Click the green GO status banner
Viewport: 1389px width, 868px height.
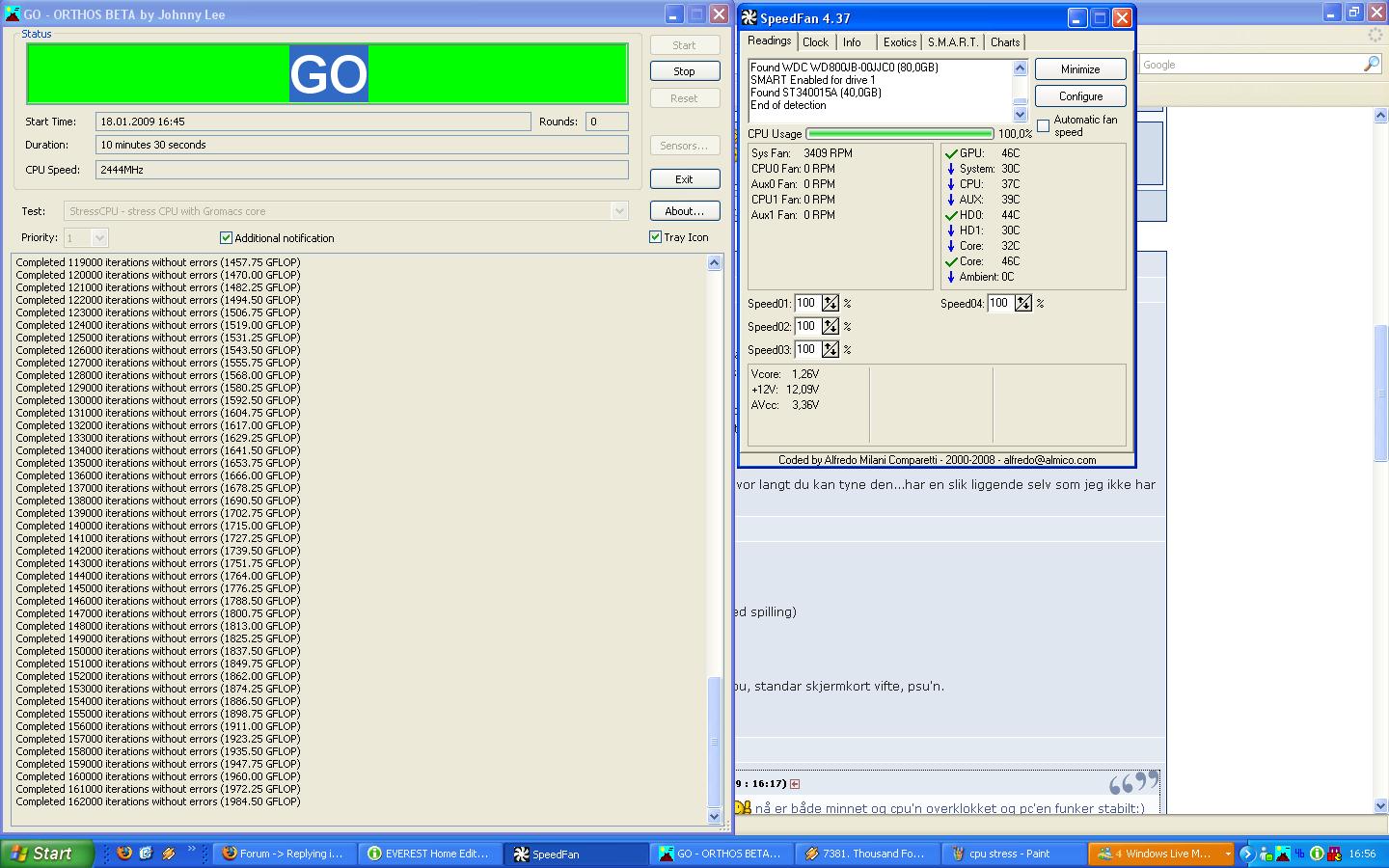pyautogui.click(x=328, y=73)
